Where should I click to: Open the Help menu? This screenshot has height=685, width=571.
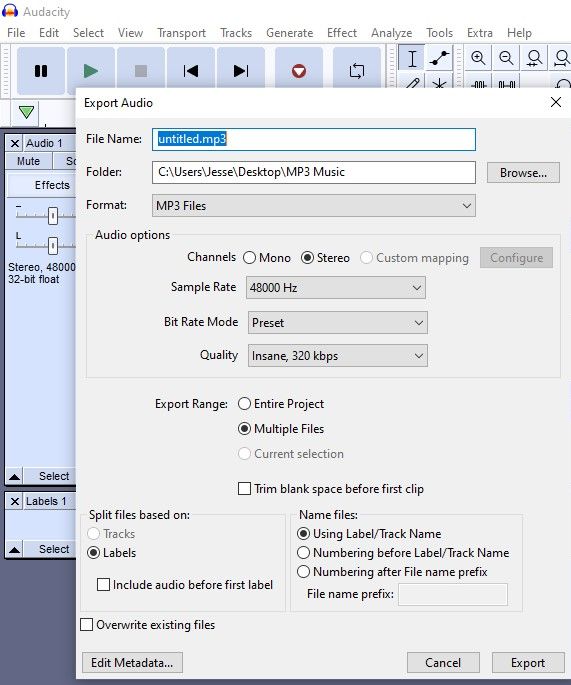coord(519,33)
